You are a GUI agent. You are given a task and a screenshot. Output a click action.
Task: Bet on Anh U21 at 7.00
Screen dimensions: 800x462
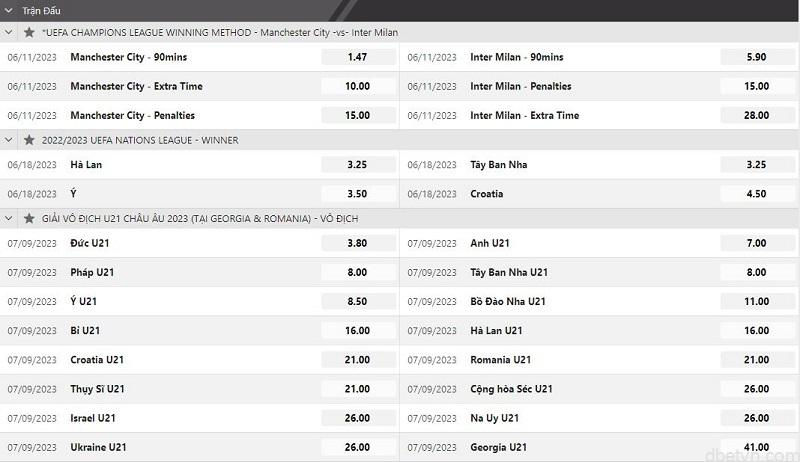click(x=757, y=243)
